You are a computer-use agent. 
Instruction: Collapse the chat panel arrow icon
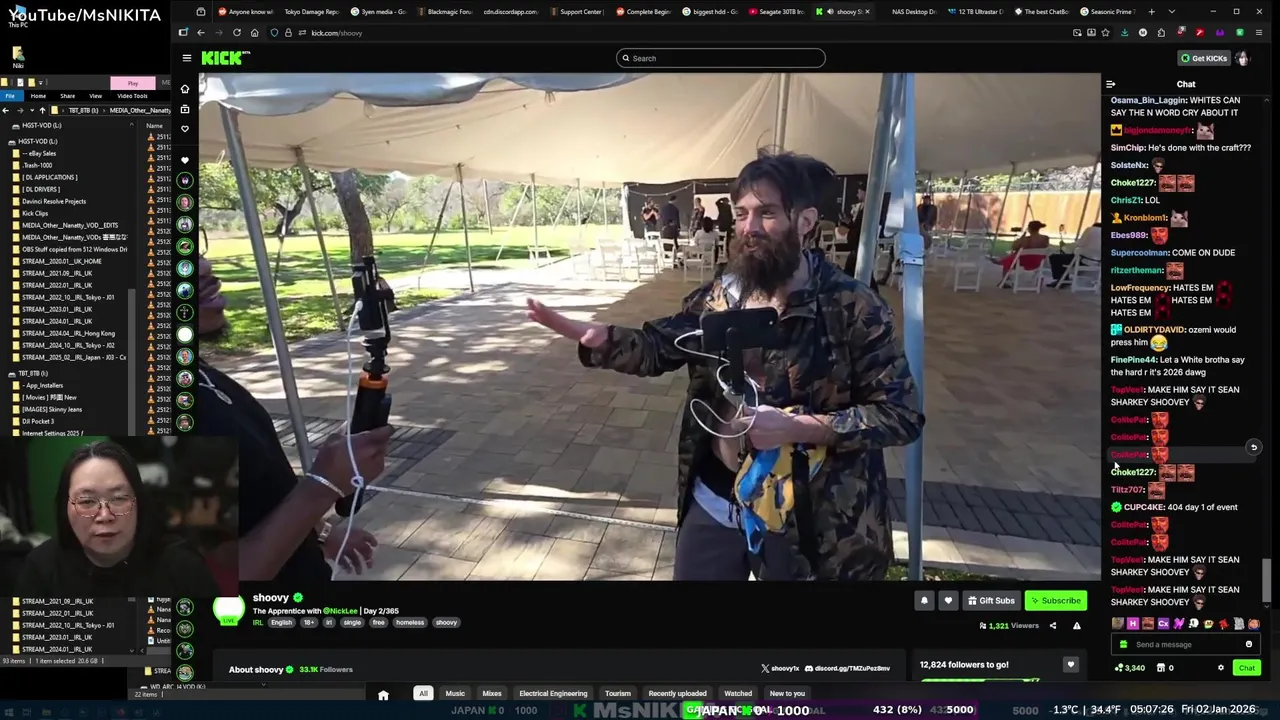coord(1110,84)
